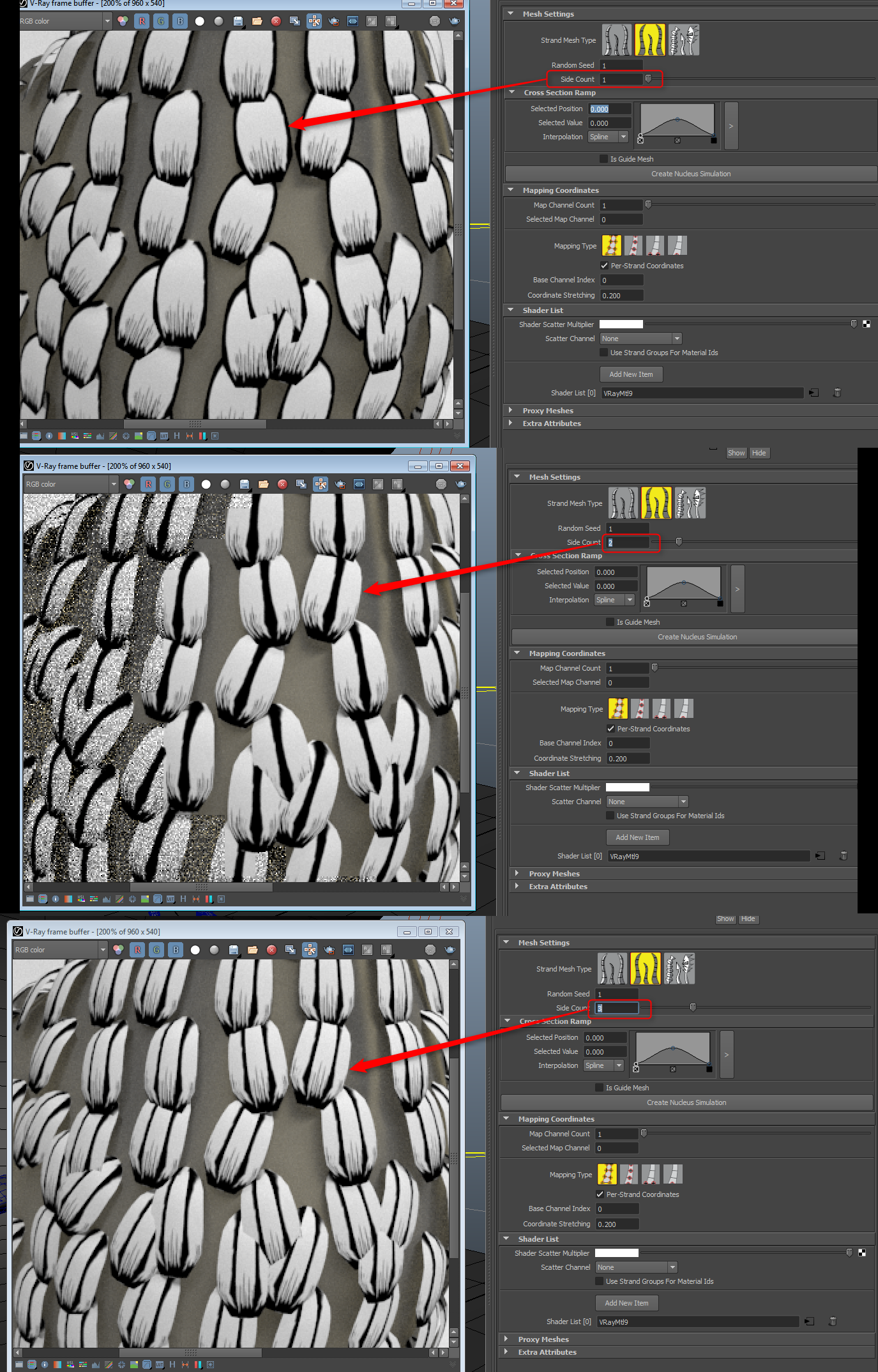Image resolution: width=878 pixels, height=1372 pixels.
Task: Click Create Nucleus Simulation in top panel
Action: coord(690,174)
